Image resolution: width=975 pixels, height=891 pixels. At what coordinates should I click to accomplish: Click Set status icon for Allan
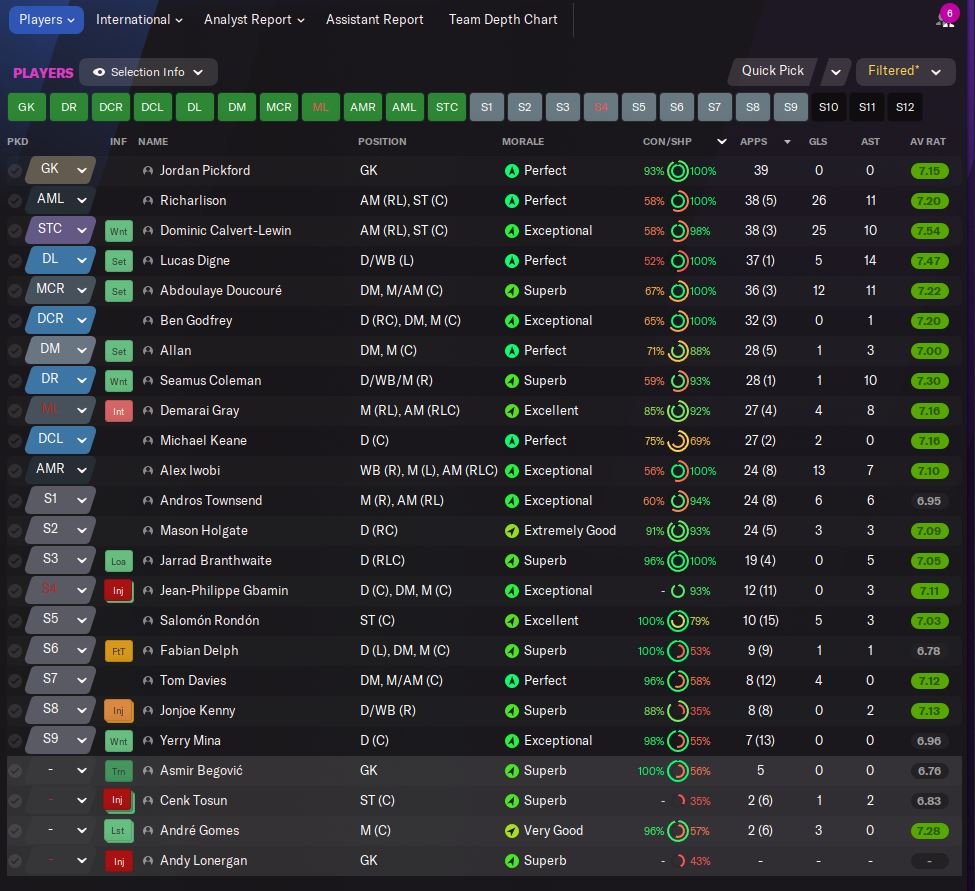coord(118,351)
